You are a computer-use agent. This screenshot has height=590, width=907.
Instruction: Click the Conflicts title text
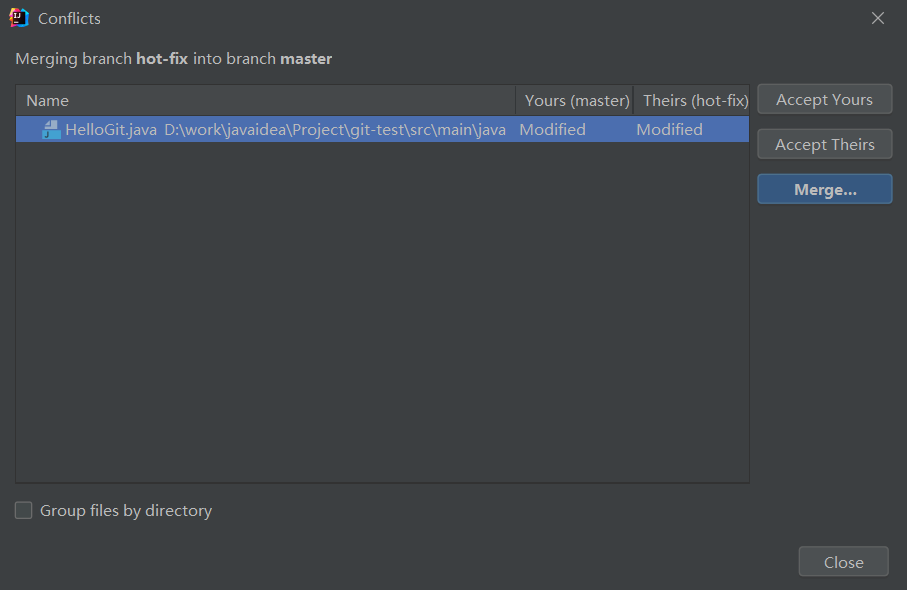coord(69,18)
